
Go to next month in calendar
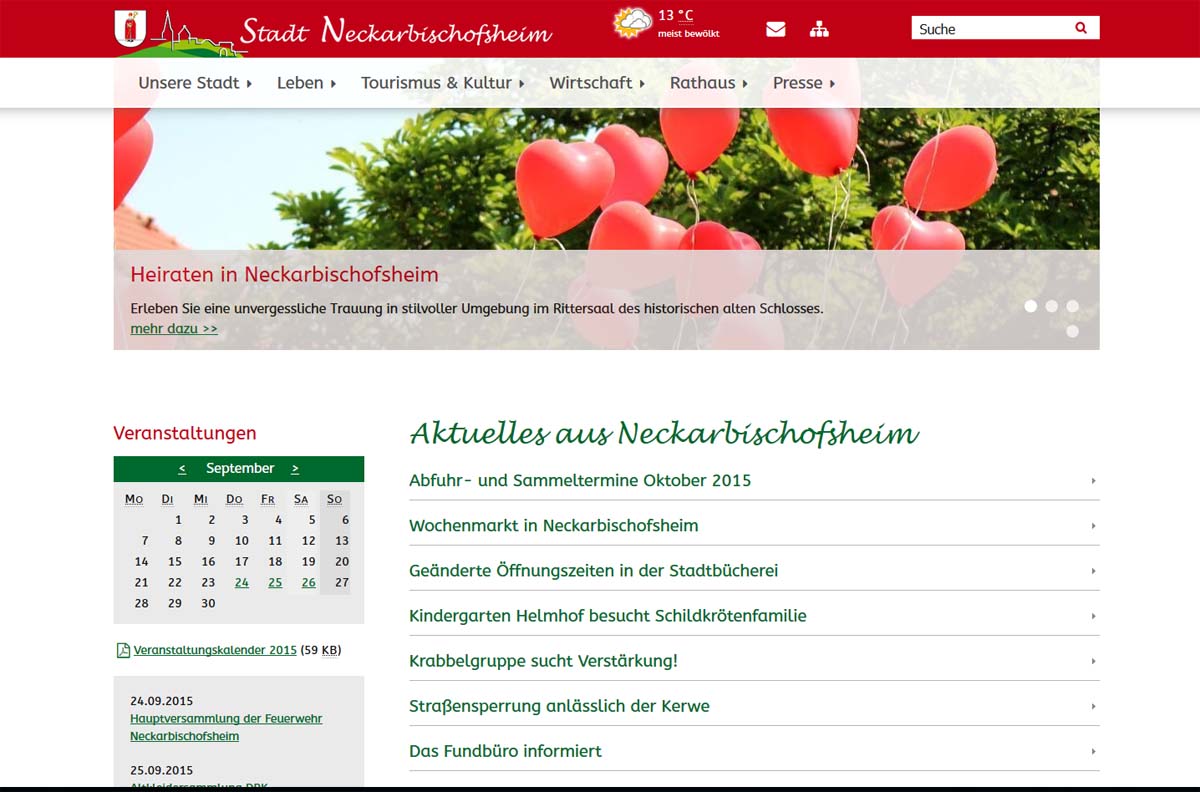pyautogui.click(x=295, y=468)
